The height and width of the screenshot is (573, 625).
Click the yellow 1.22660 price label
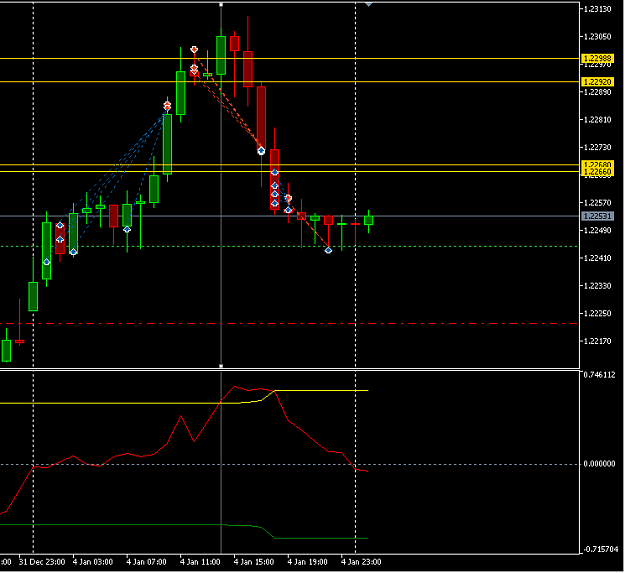597,172
